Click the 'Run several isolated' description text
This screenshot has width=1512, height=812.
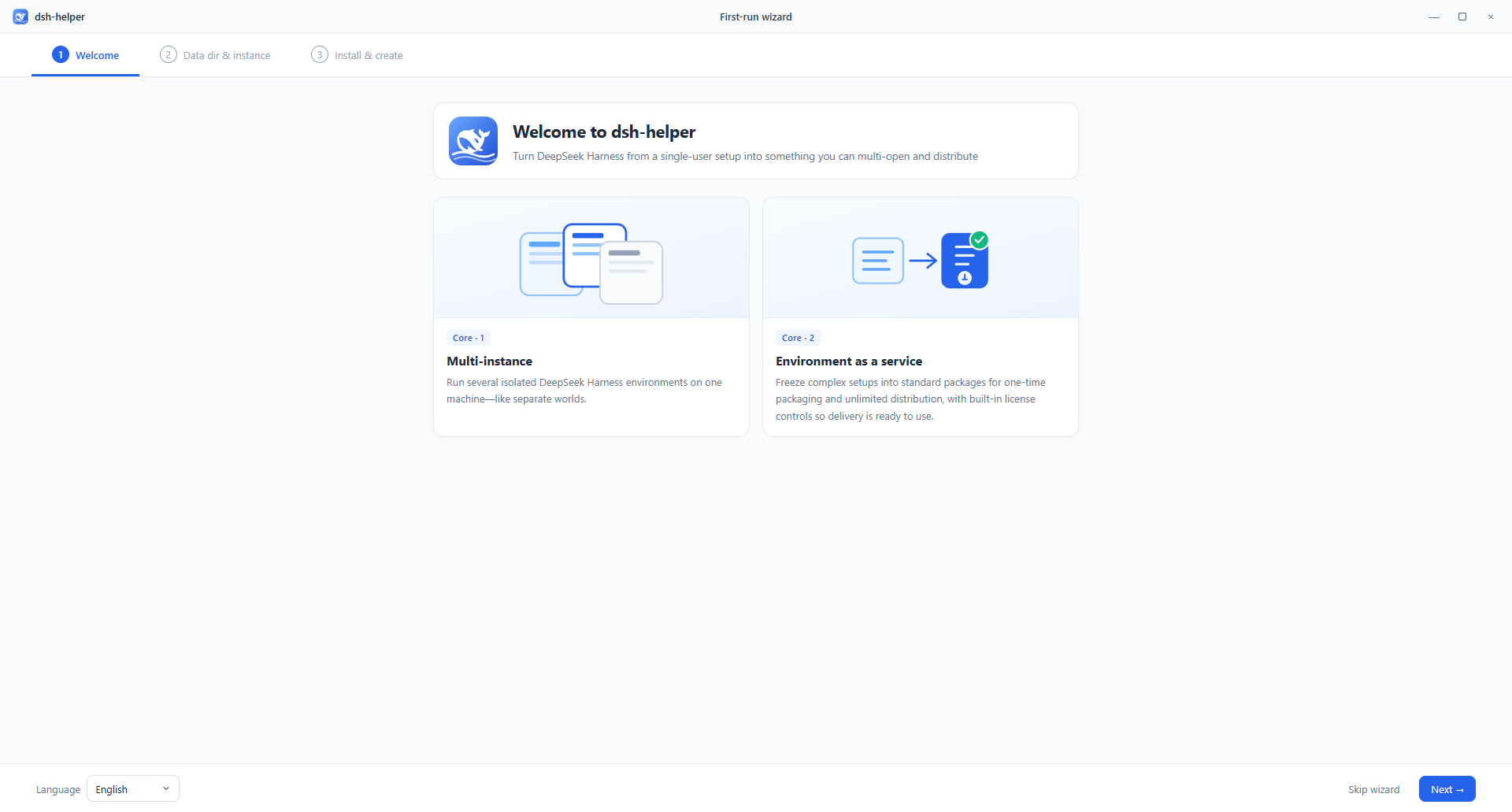click(x=584, y=391)
